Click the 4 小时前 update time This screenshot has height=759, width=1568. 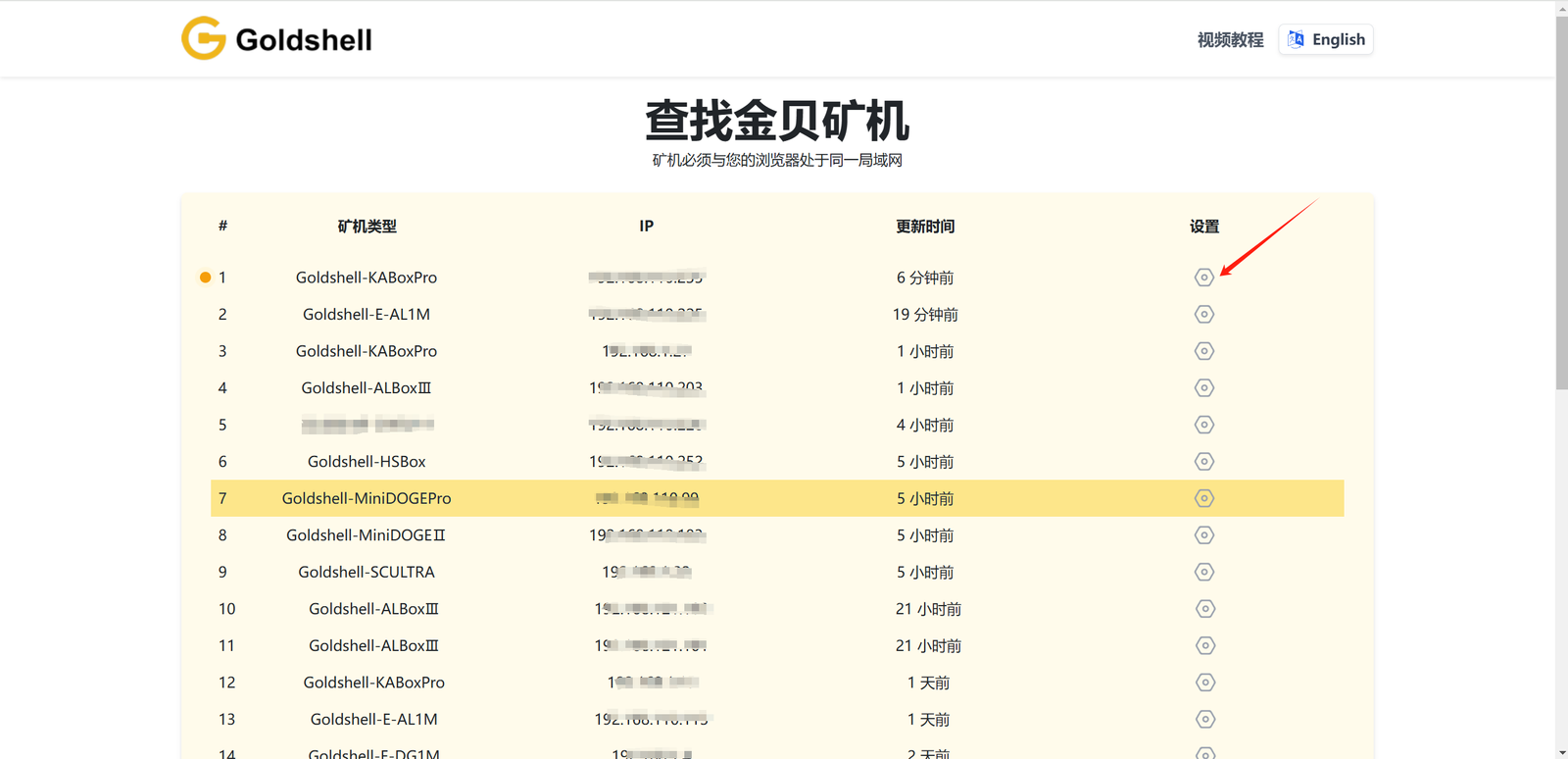pos(925,425)
